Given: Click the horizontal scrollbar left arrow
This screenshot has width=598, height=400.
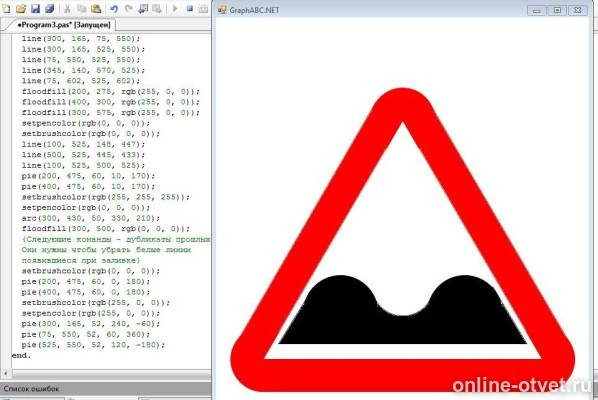Looking at the screenshot, I should click(5, 373).
